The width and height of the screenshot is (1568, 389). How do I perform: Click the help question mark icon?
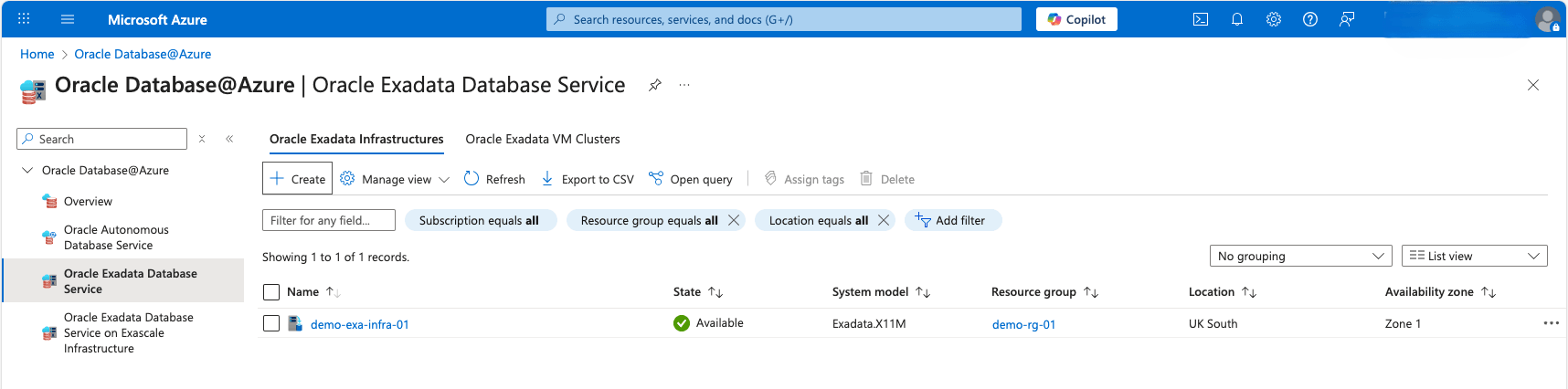point(1310,19)
